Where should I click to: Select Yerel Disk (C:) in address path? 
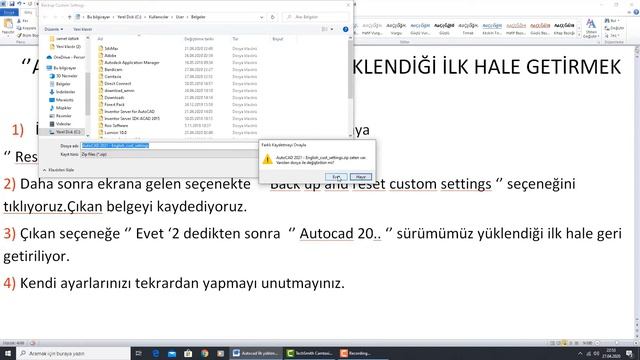point(129,17)
